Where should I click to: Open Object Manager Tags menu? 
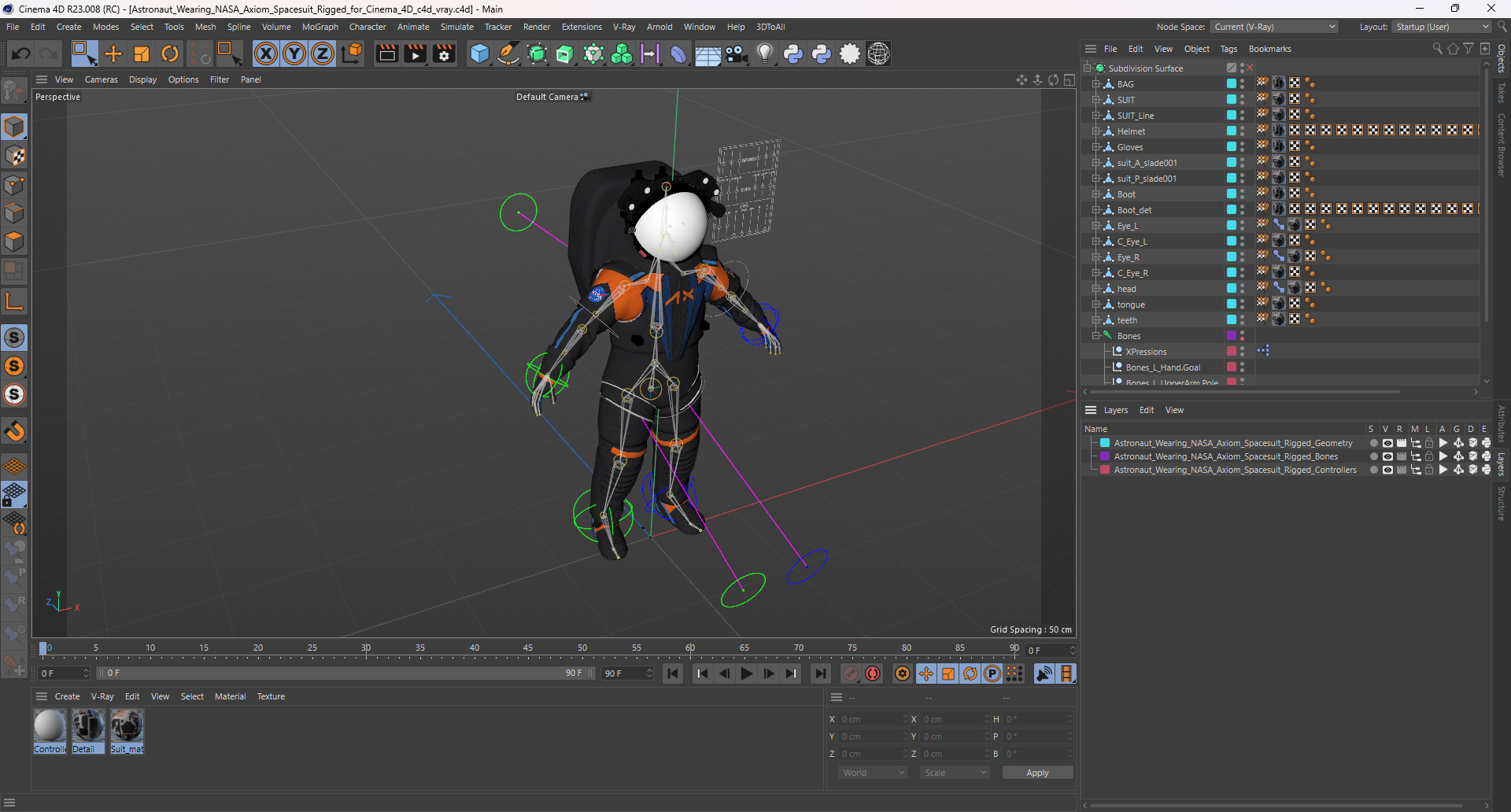click(x=1228, y=49)
